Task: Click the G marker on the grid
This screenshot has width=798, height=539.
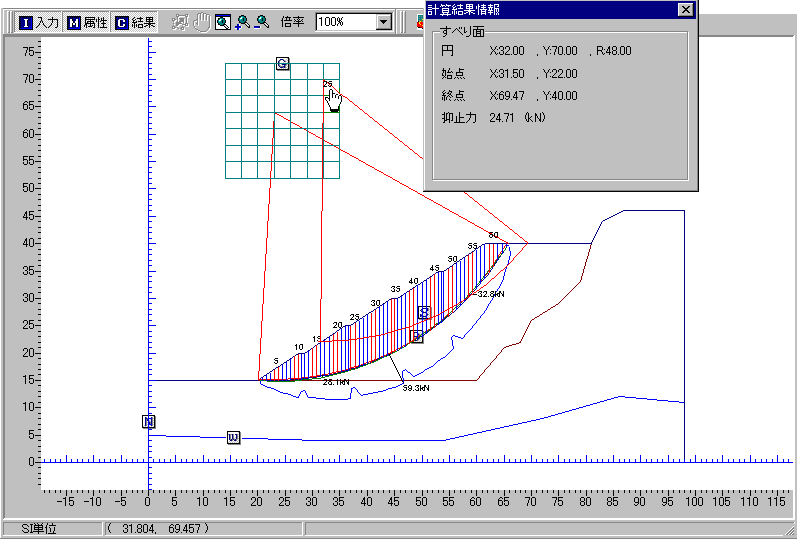Action: coord(282,64)
